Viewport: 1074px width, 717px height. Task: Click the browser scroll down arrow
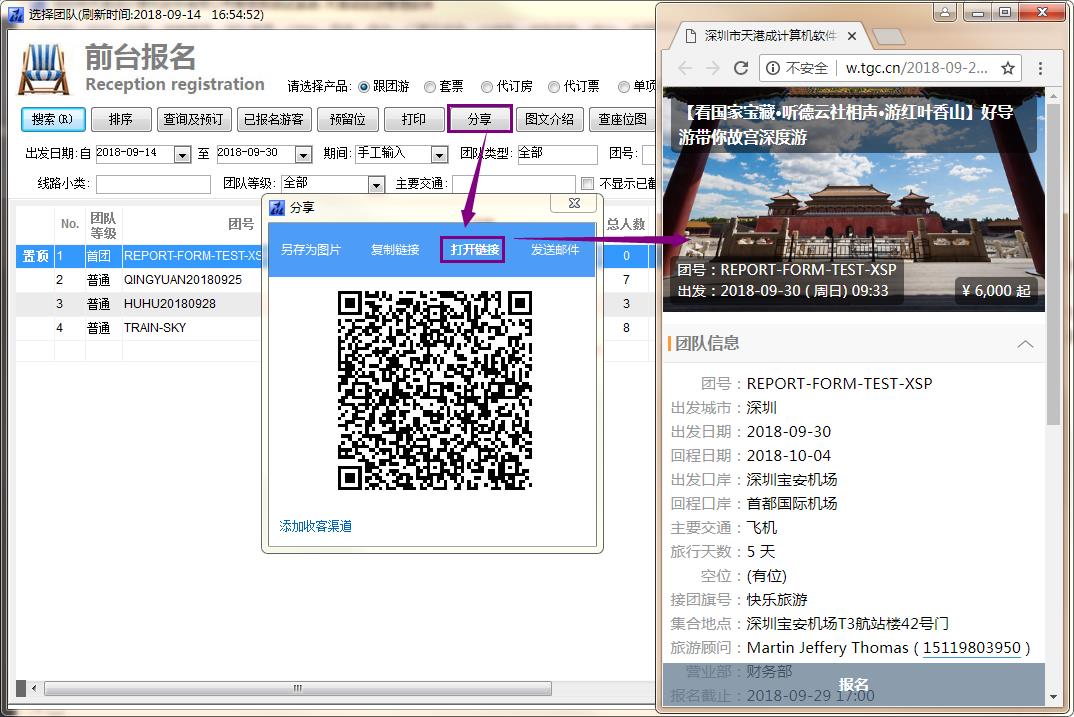(1053, 697)
